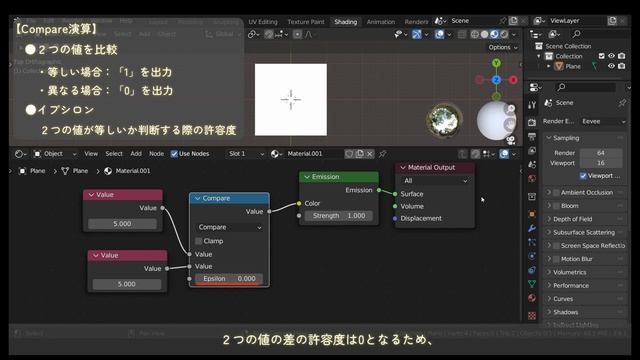The height and width of the screenshot is (360, 640).
Task: Switch viewport to rendered shading sphere
Action: (x=504, y=34)
